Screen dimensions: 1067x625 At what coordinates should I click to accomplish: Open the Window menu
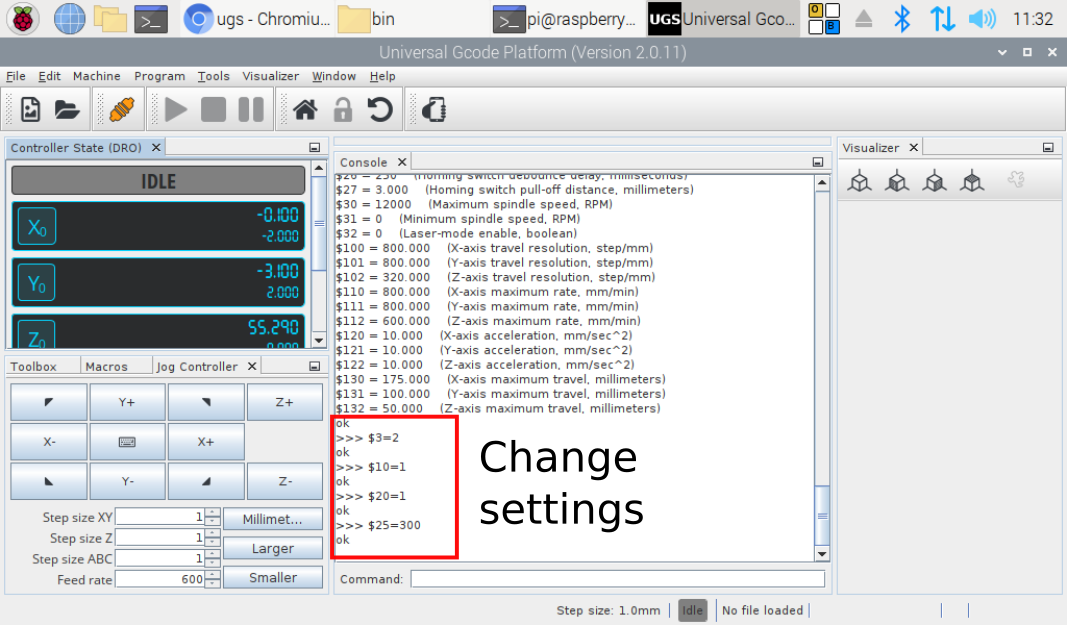click(333, 76)
